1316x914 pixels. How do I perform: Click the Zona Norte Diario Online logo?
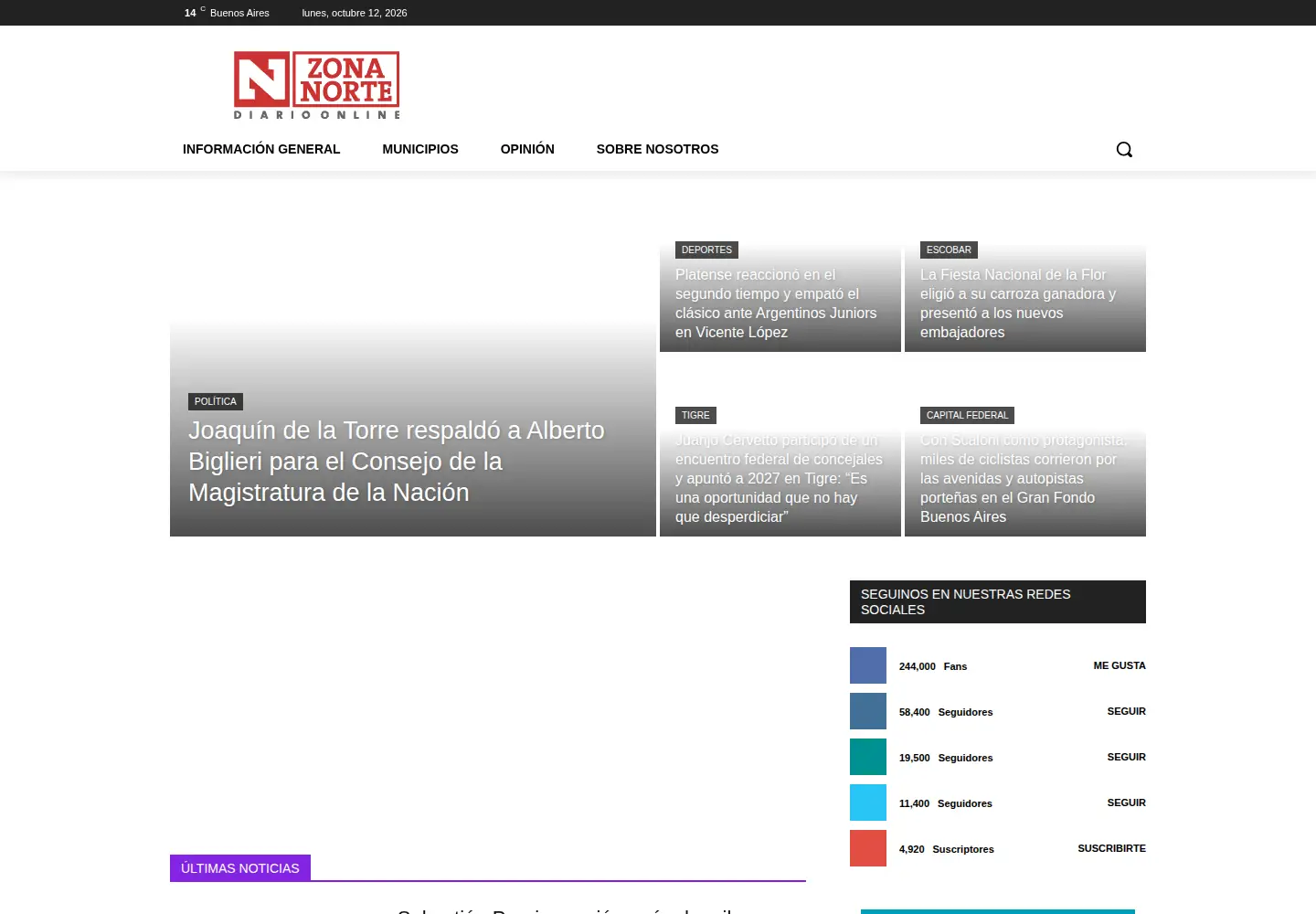[317, 85]
